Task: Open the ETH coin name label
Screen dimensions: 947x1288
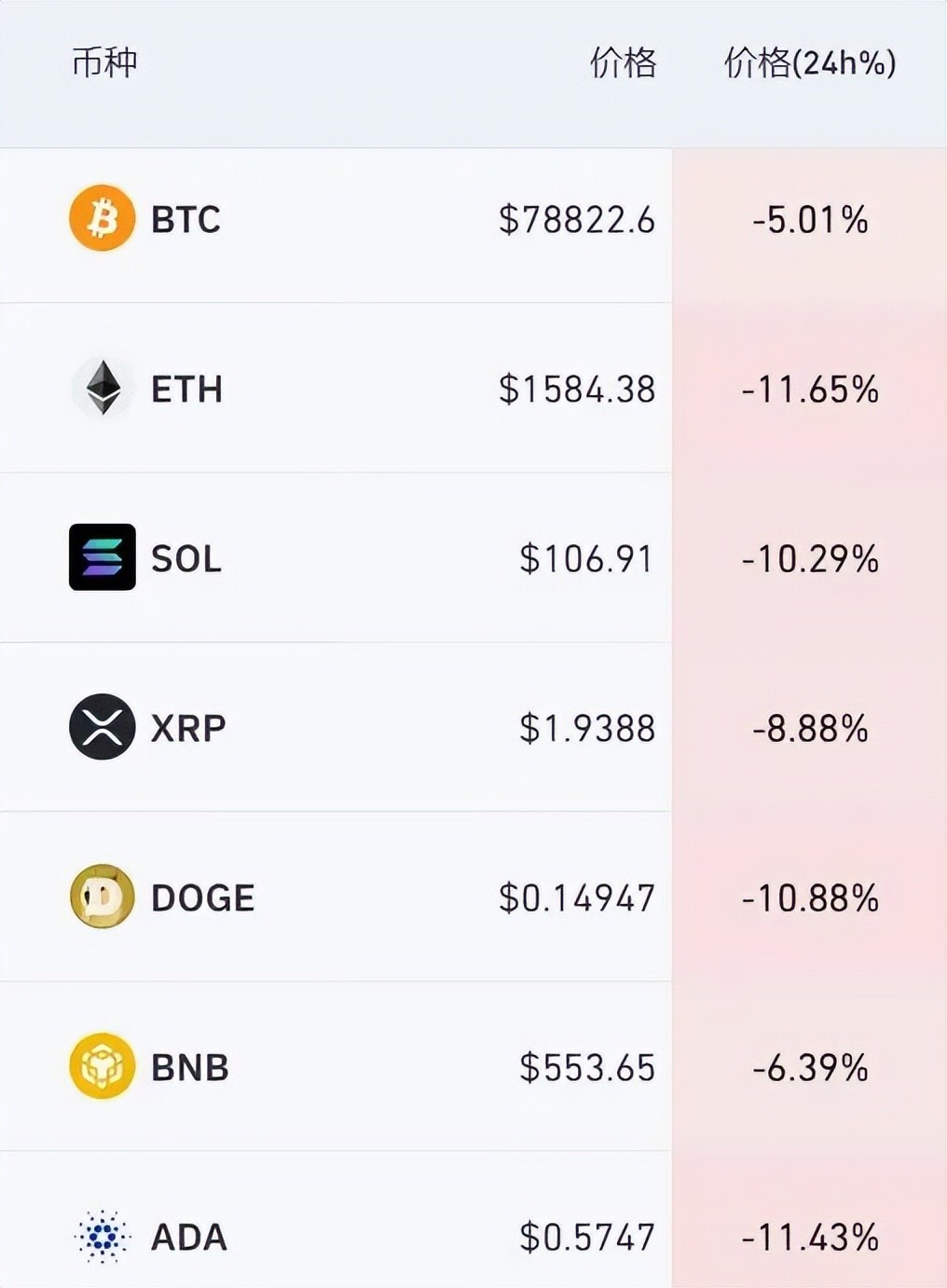Action: [x=187, y=390]
